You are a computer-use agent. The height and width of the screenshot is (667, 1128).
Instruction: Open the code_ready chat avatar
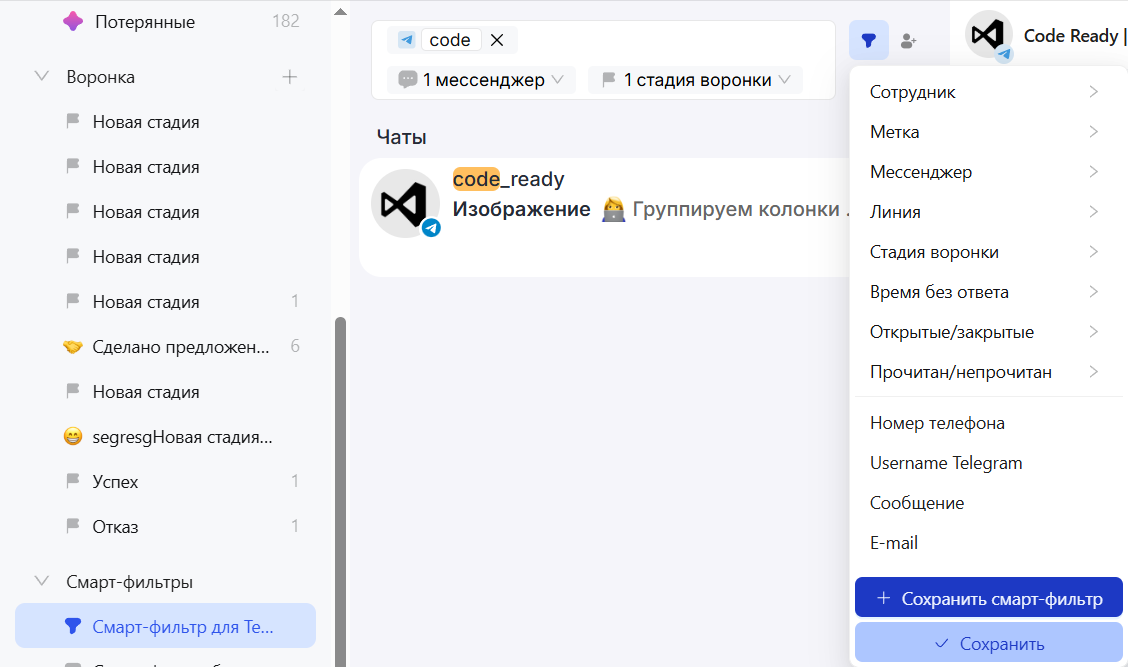click(x=405, y=204)
